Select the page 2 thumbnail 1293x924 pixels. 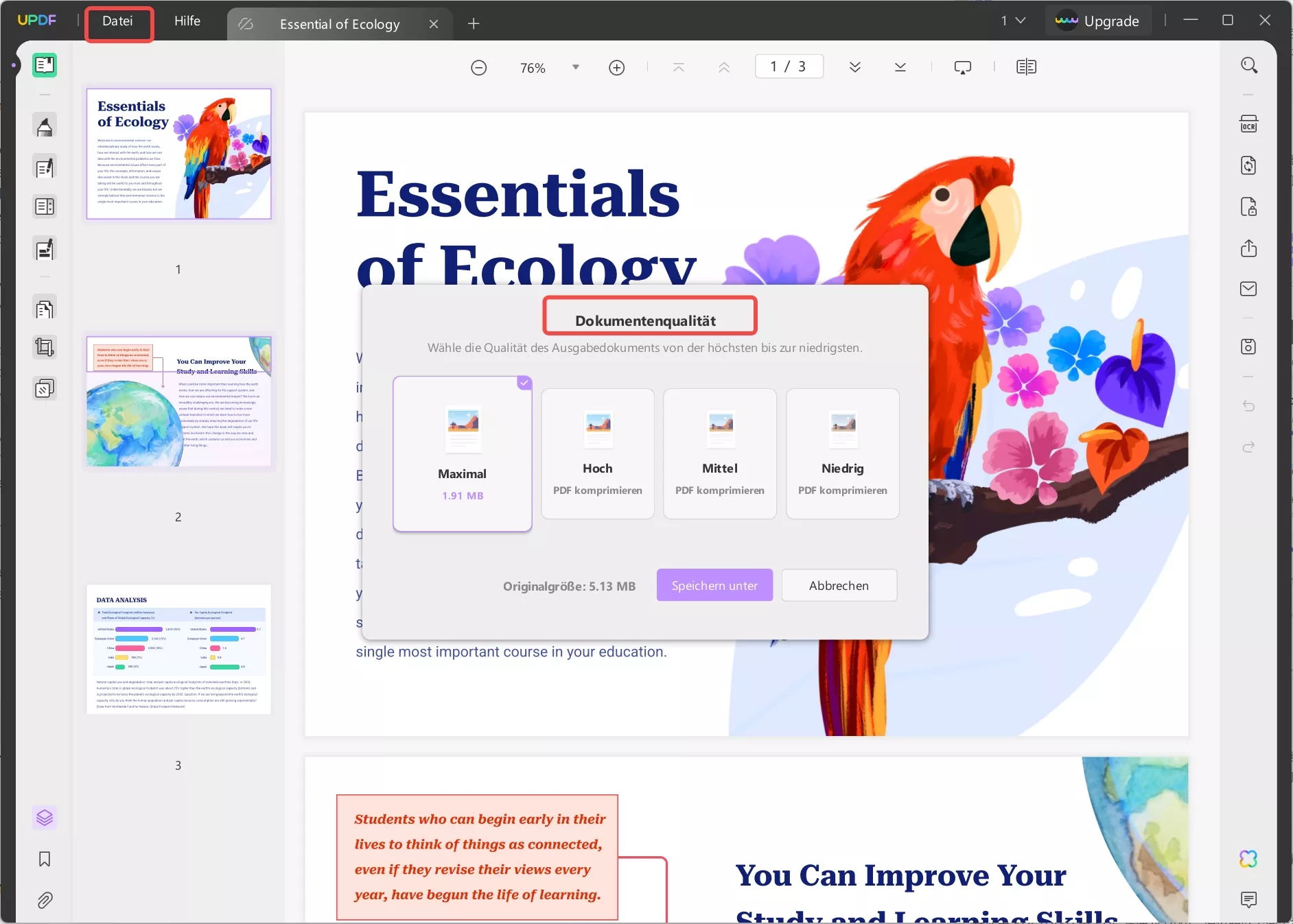click(x=179, y=402)
